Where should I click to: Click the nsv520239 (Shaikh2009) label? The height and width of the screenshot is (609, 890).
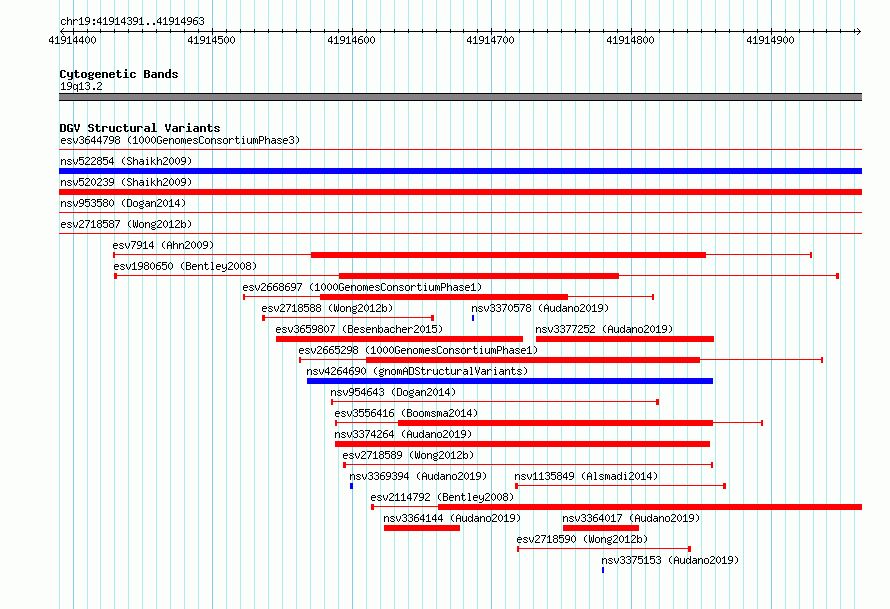pyautogui.click(x=126, y=182)
